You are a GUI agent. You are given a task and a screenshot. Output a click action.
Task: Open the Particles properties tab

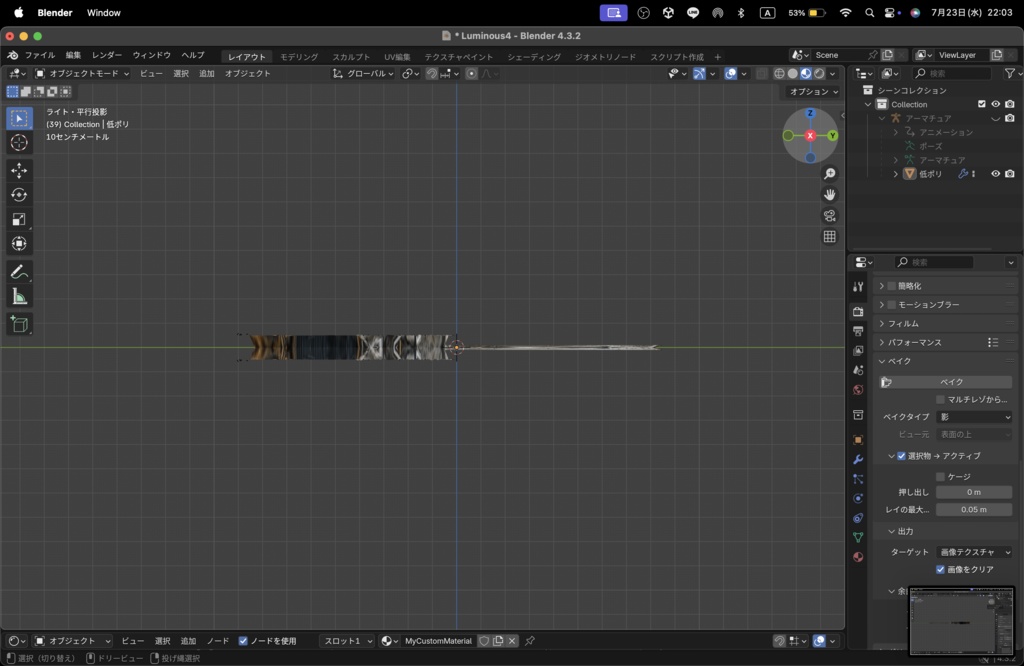[x=858, y=479]
